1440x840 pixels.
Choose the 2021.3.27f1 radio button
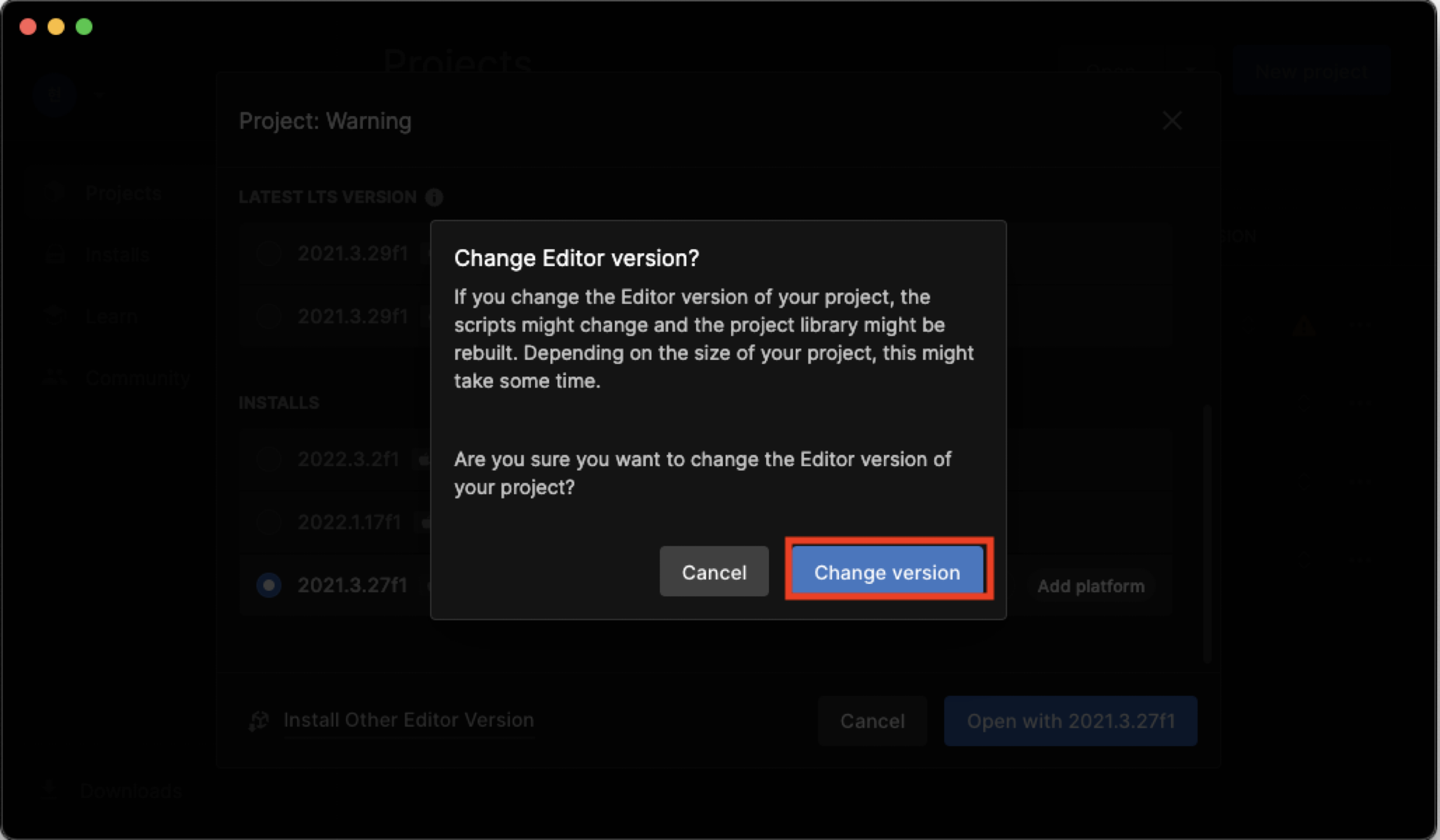coord(268,585)
